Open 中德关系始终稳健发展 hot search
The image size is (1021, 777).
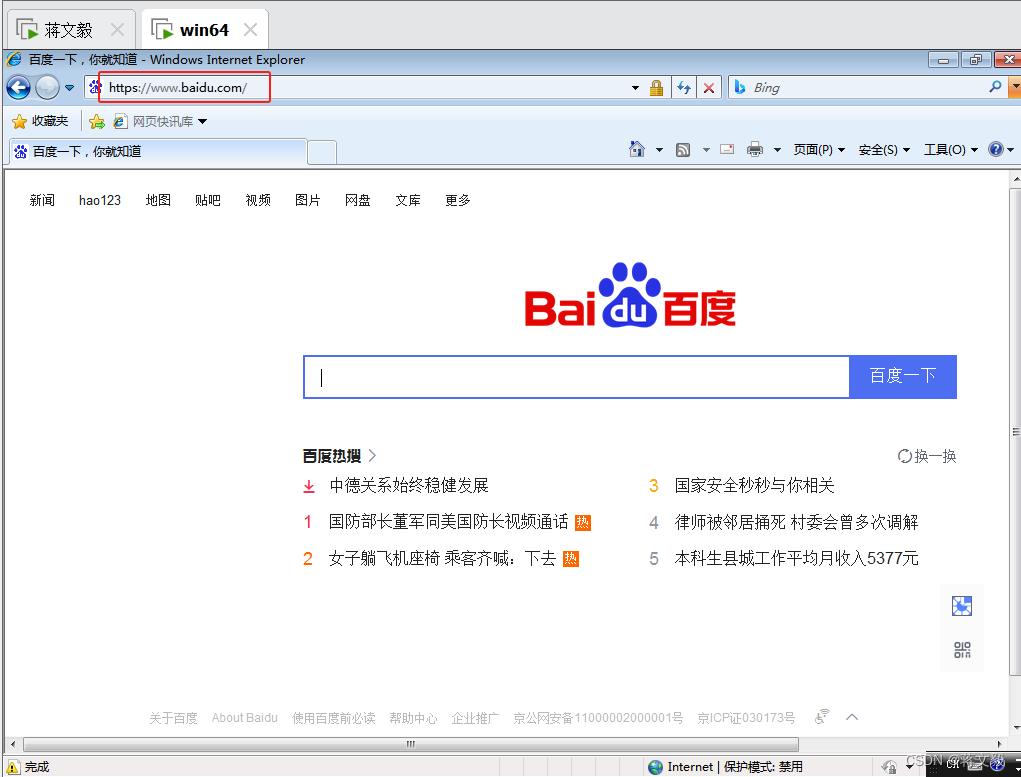pos(409,485)
